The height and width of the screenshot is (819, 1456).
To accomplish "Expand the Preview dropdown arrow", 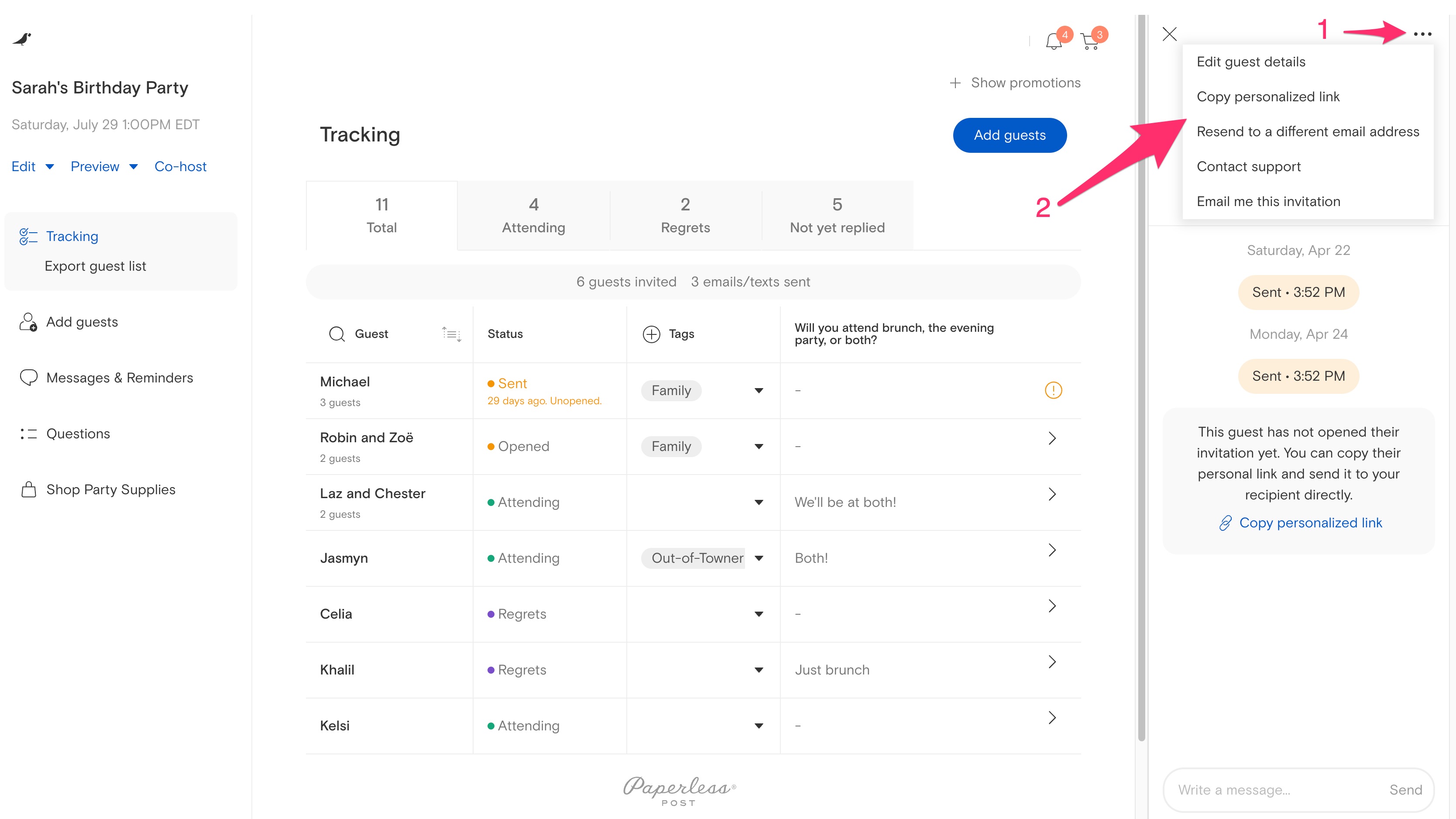I will 134,167.
